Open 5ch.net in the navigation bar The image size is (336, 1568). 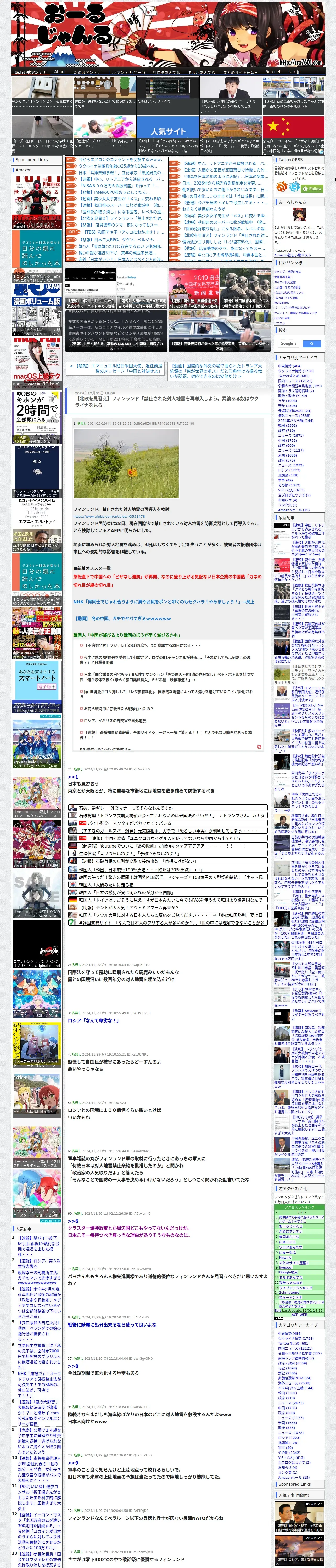coord(273,72)
